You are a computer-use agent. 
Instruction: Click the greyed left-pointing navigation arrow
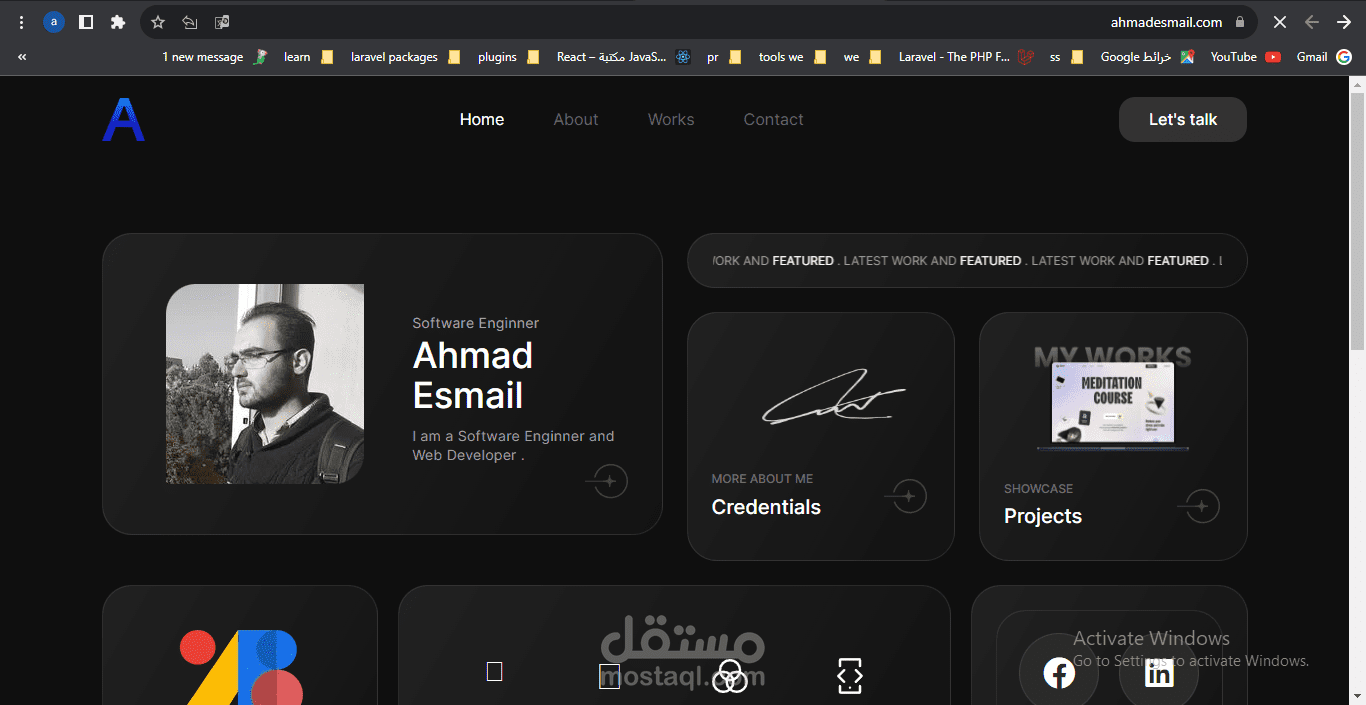point(1312,22)
